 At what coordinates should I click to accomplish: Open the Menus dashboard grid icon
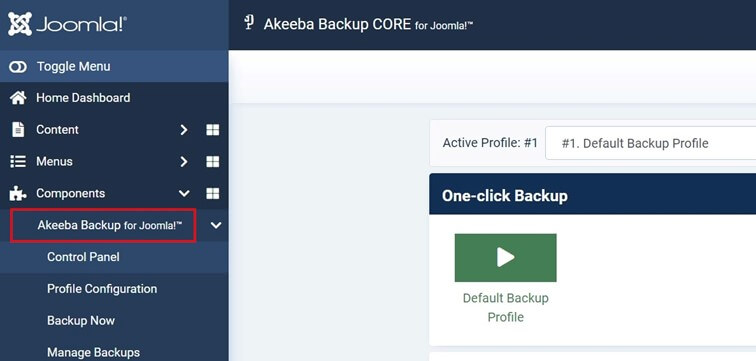(x=213, y=161)
